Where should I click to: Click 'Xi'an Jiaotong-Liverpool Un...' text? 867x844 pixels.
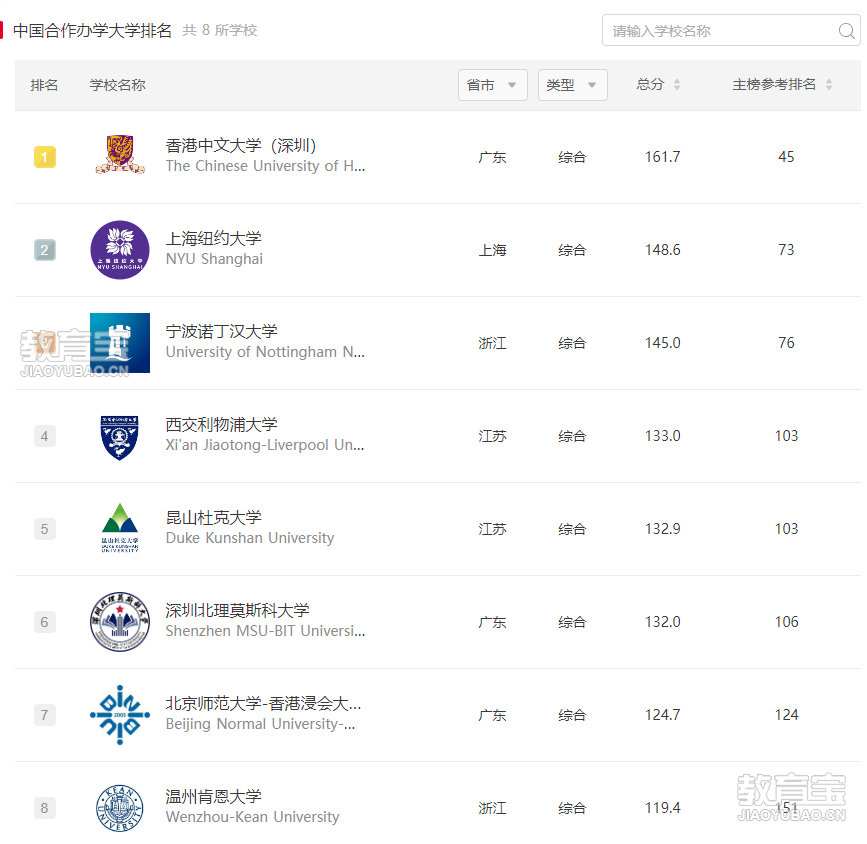[x=265, y=445]
